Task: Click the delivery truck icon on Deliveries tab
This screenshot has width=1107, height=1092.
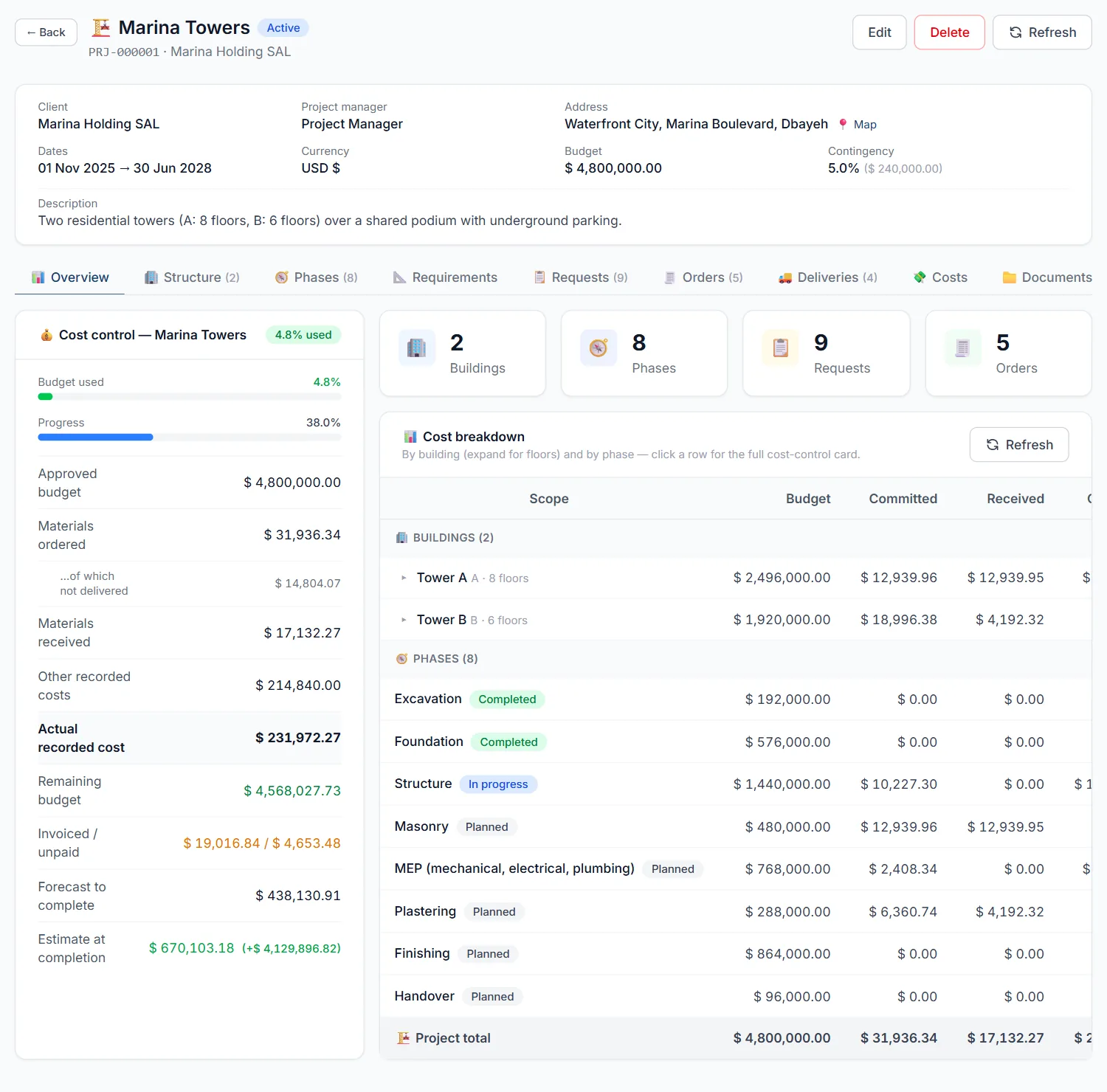Action: pyautogui.click(x=785, y=277)
